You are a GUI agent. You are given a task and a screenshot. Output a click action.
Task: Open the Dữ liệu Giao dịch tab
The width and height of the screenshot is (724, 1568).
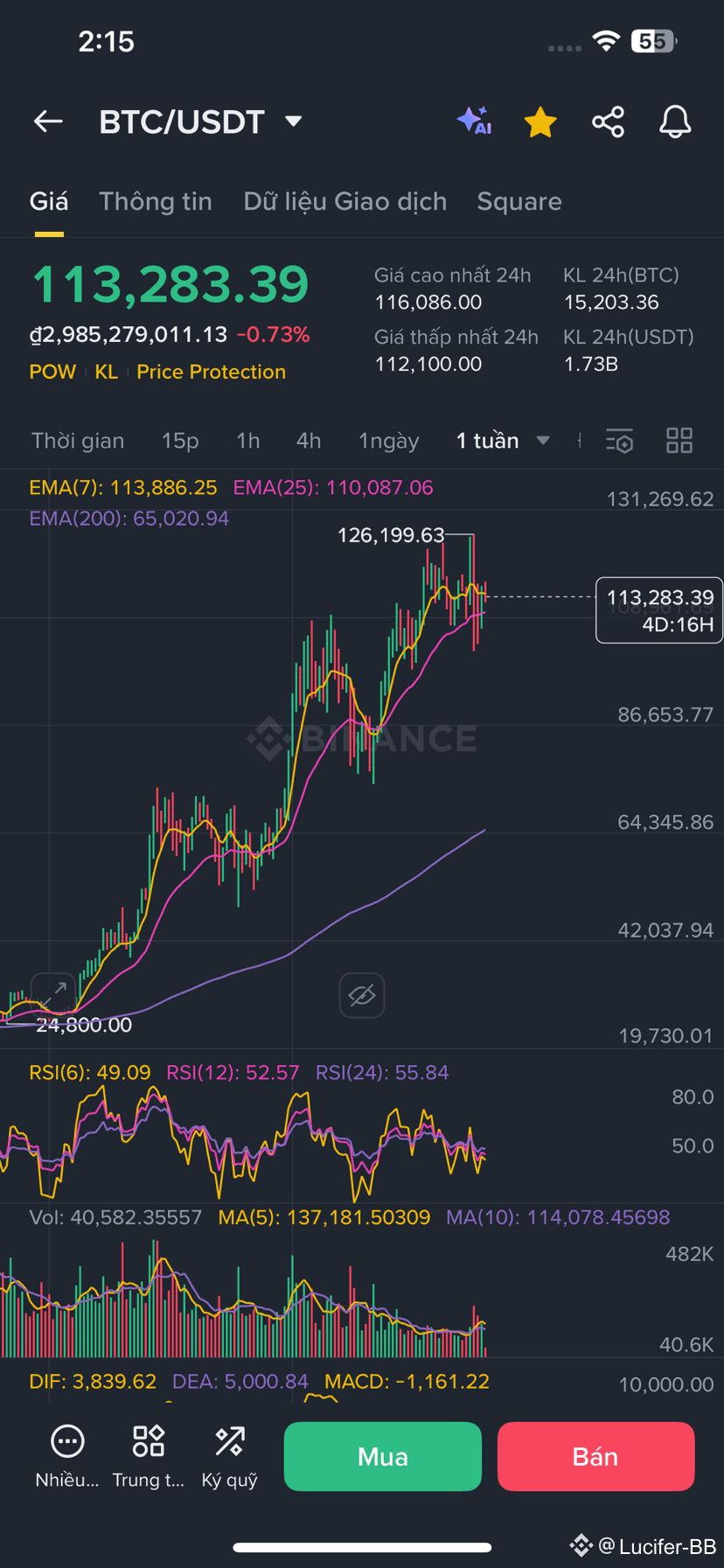[345, 201]
